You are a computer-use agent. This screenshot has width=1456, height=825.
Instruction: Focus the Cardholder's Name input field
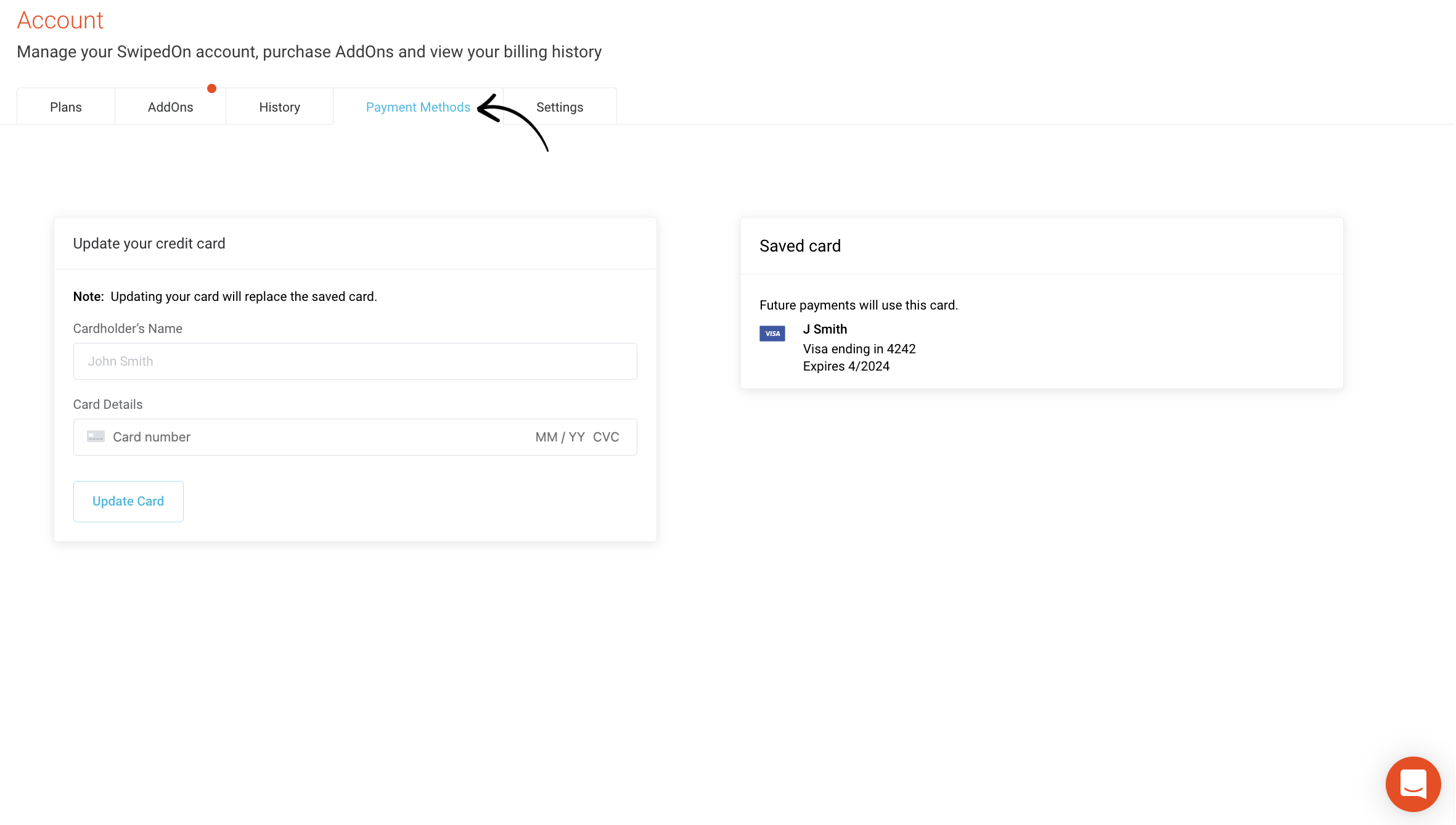click(355, 361)
